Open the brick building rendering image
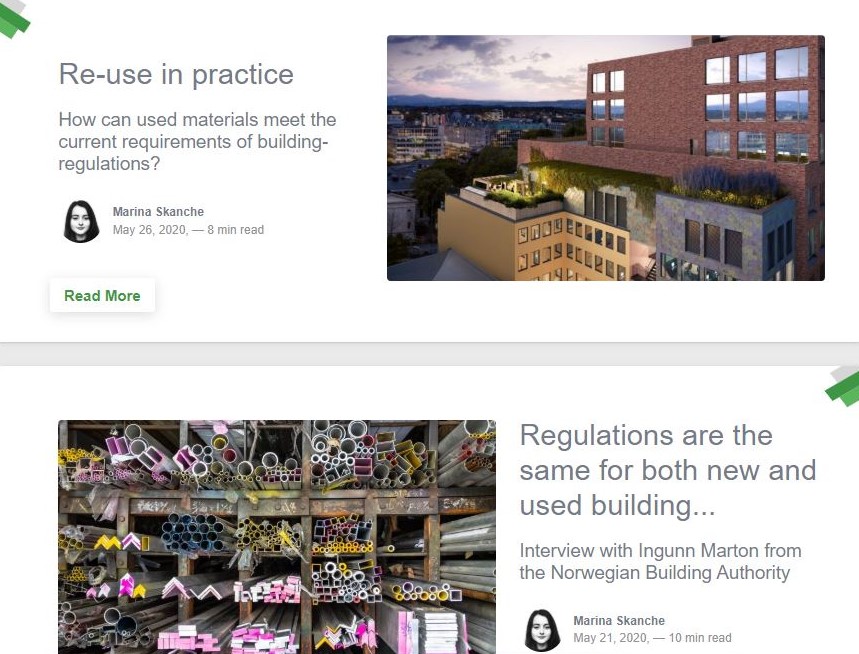This screenshot has height=654, width=859. coord(605,158)
